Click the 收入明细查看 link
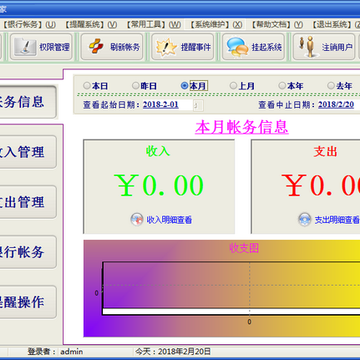 (169, 220)
